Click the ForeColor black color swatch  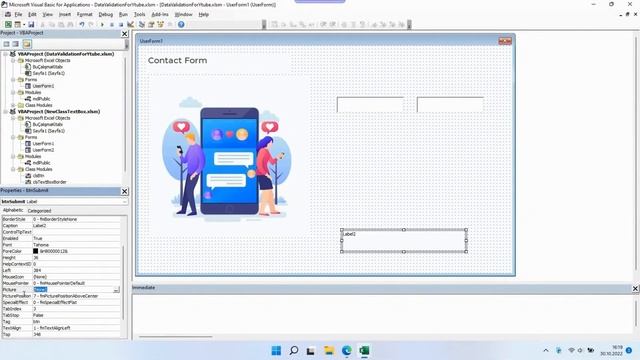36,251
